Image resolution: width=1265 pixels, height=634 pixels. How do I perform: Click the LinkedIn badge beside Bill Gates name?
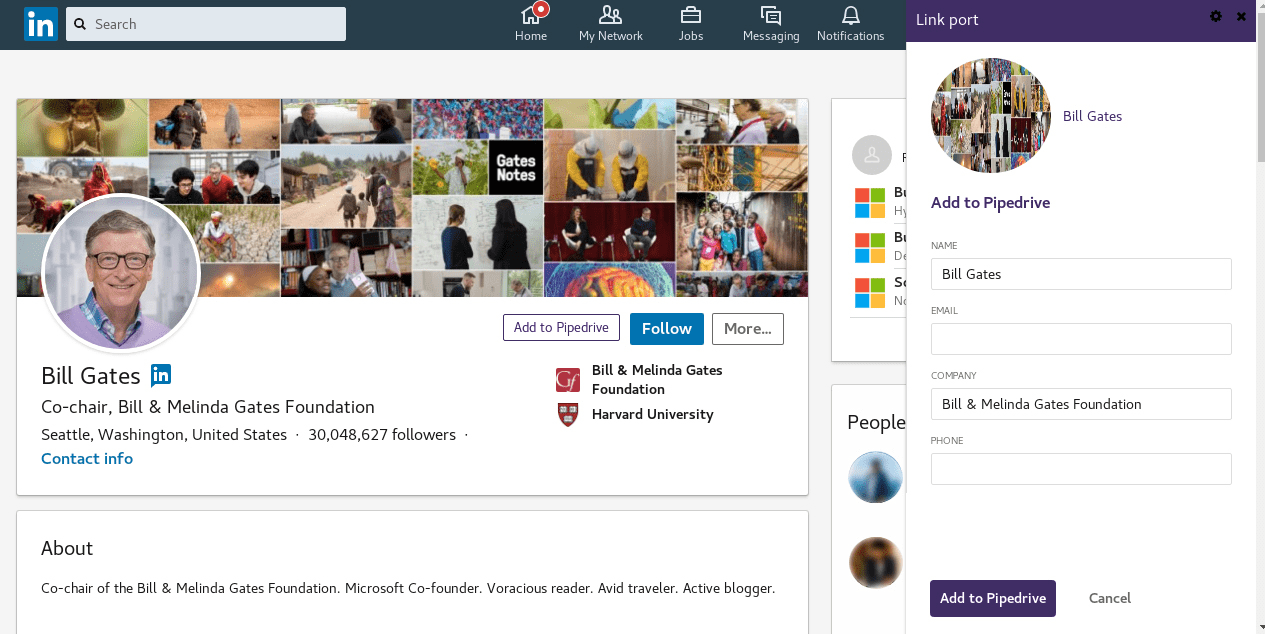(161, 375)
